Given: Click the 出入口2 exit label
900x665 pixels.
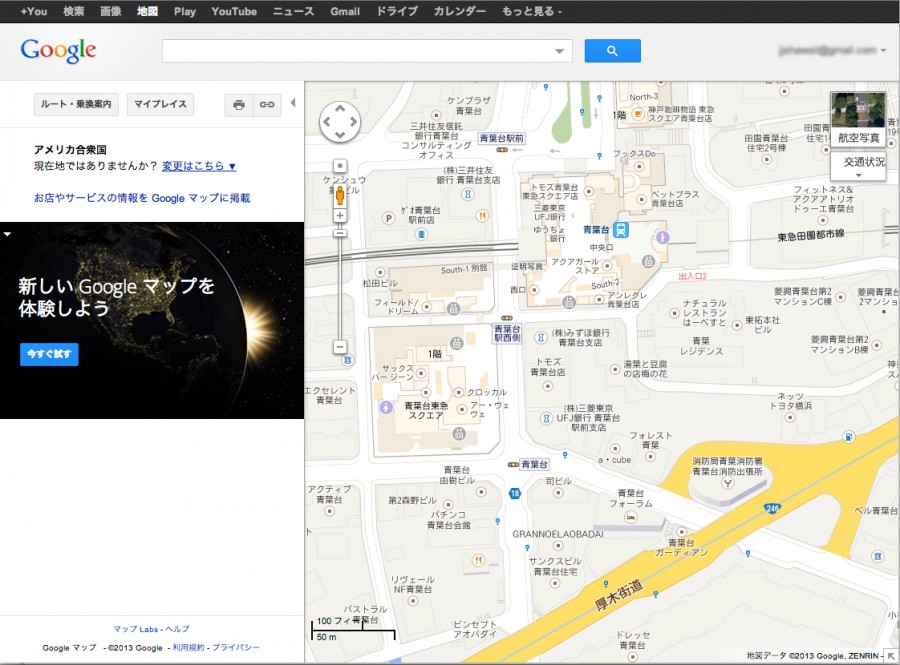Looking at the screenshot, I should (x=692, y=276).
